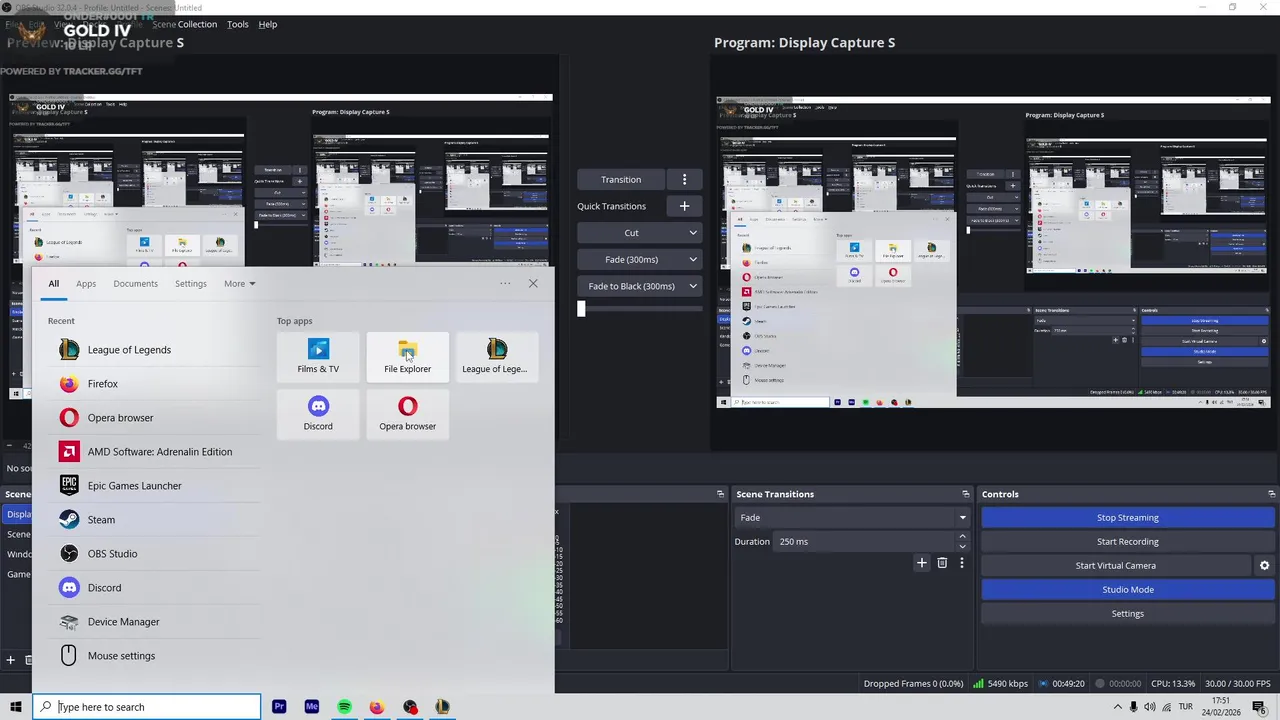
Task: Stop Streaming in Controls panel
Action: pos(1127,518)
